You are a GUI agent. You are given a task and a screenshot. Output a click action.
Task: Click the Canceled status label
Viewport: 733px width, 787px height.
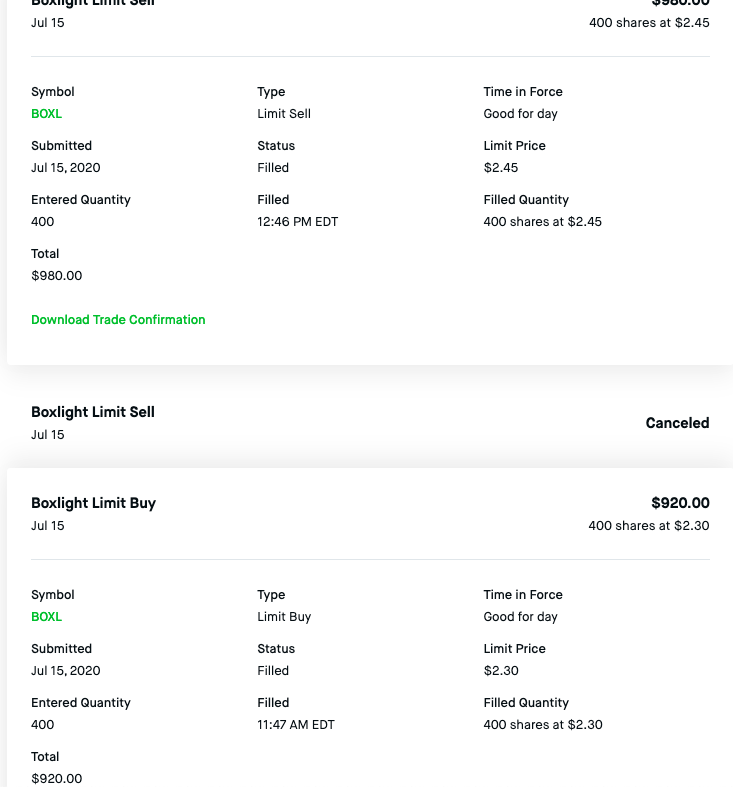[677, 423]
